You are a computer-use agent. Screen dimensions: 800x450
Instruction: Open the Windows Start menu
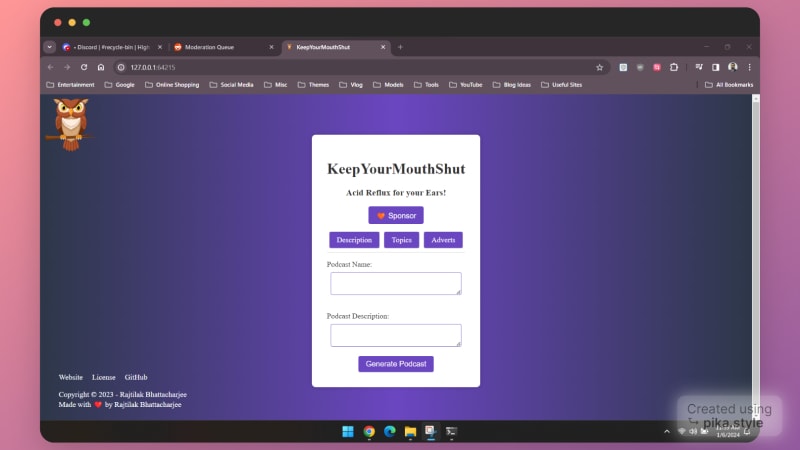tap(348, 431)
